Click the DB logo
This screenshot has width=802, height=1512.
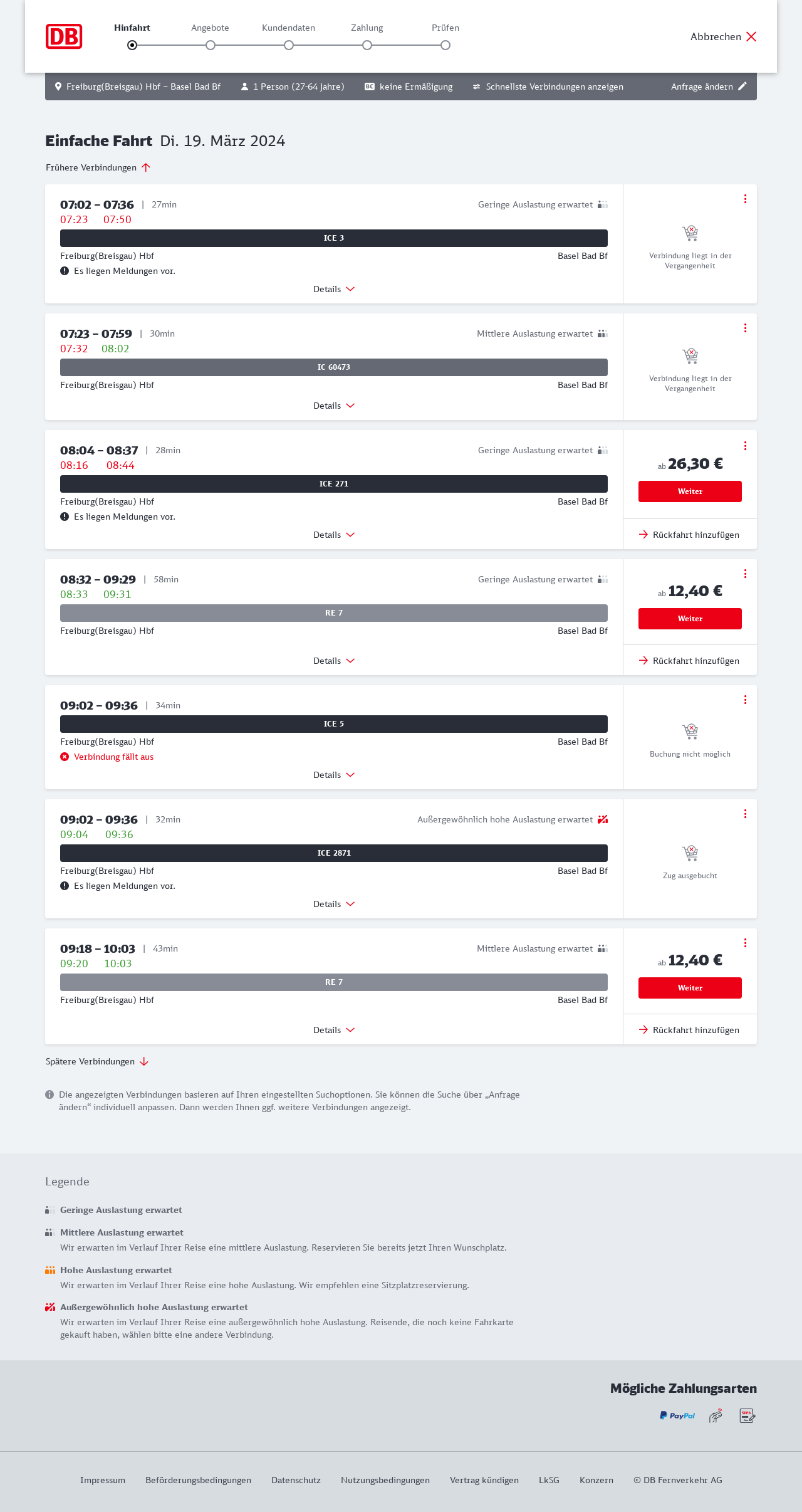(64, 36)
